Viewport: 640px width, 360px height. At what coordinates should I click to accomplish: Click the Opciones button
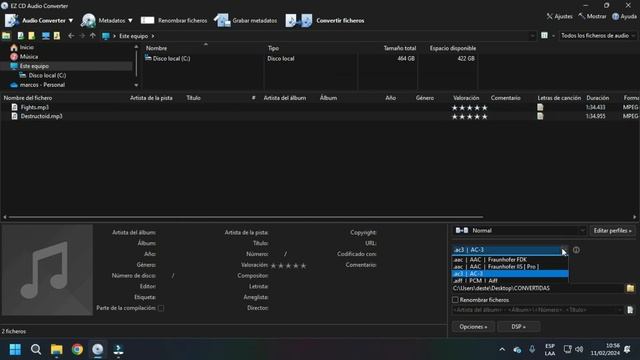[x=473, y=327]
